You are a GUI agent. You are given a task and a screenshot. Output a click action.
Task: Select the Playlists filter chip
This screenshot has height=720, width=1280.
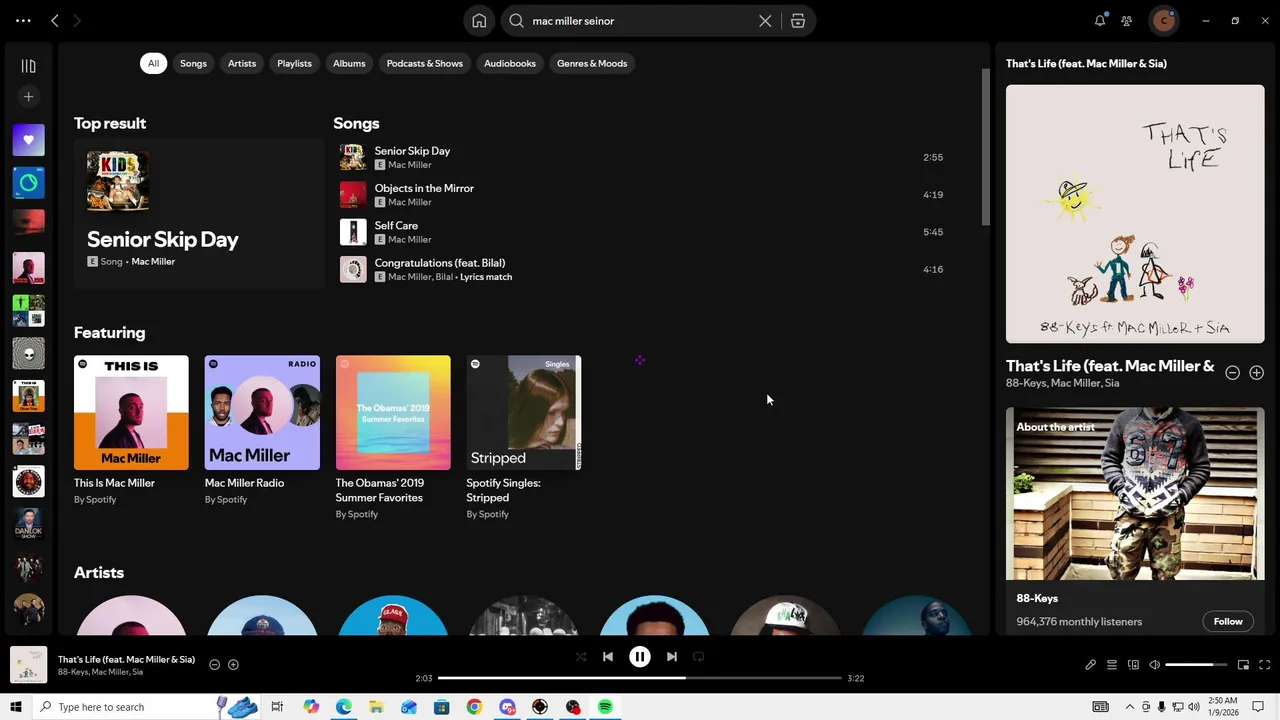pos(294,63)
